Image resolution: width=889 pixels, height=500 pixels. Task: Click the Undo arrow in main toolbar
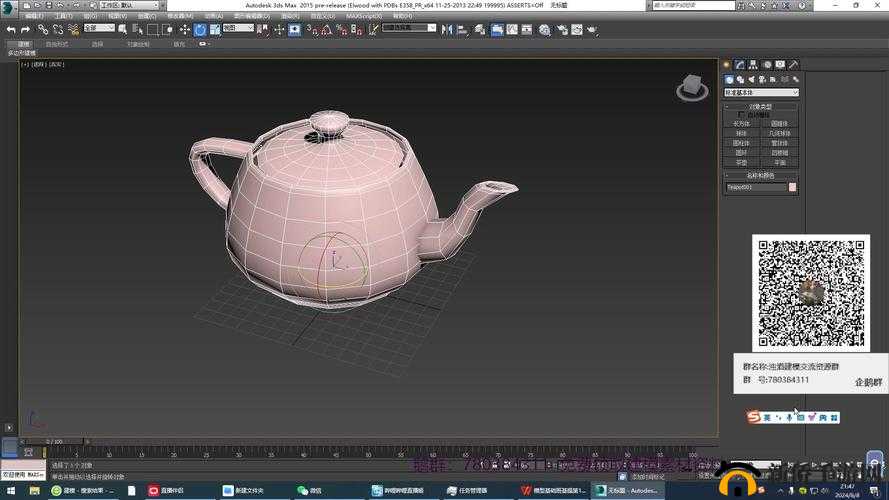11,29
